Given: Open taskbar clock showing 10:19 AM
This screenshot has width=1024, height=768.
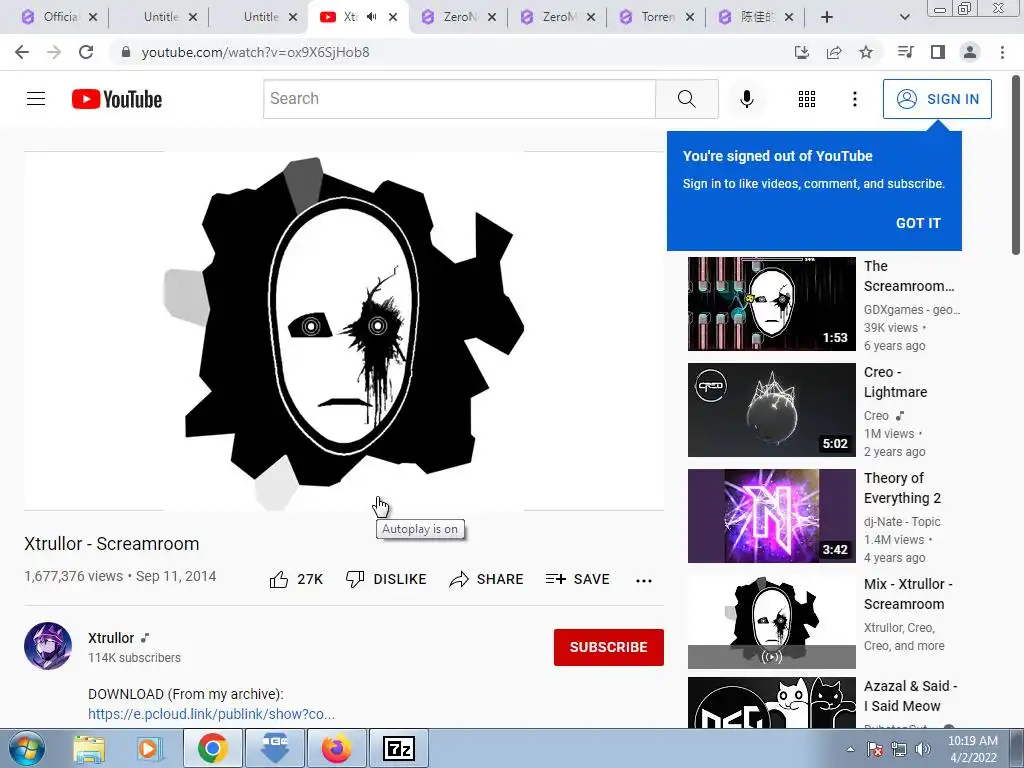Looking at the screenshot, I should pos(972,749).
